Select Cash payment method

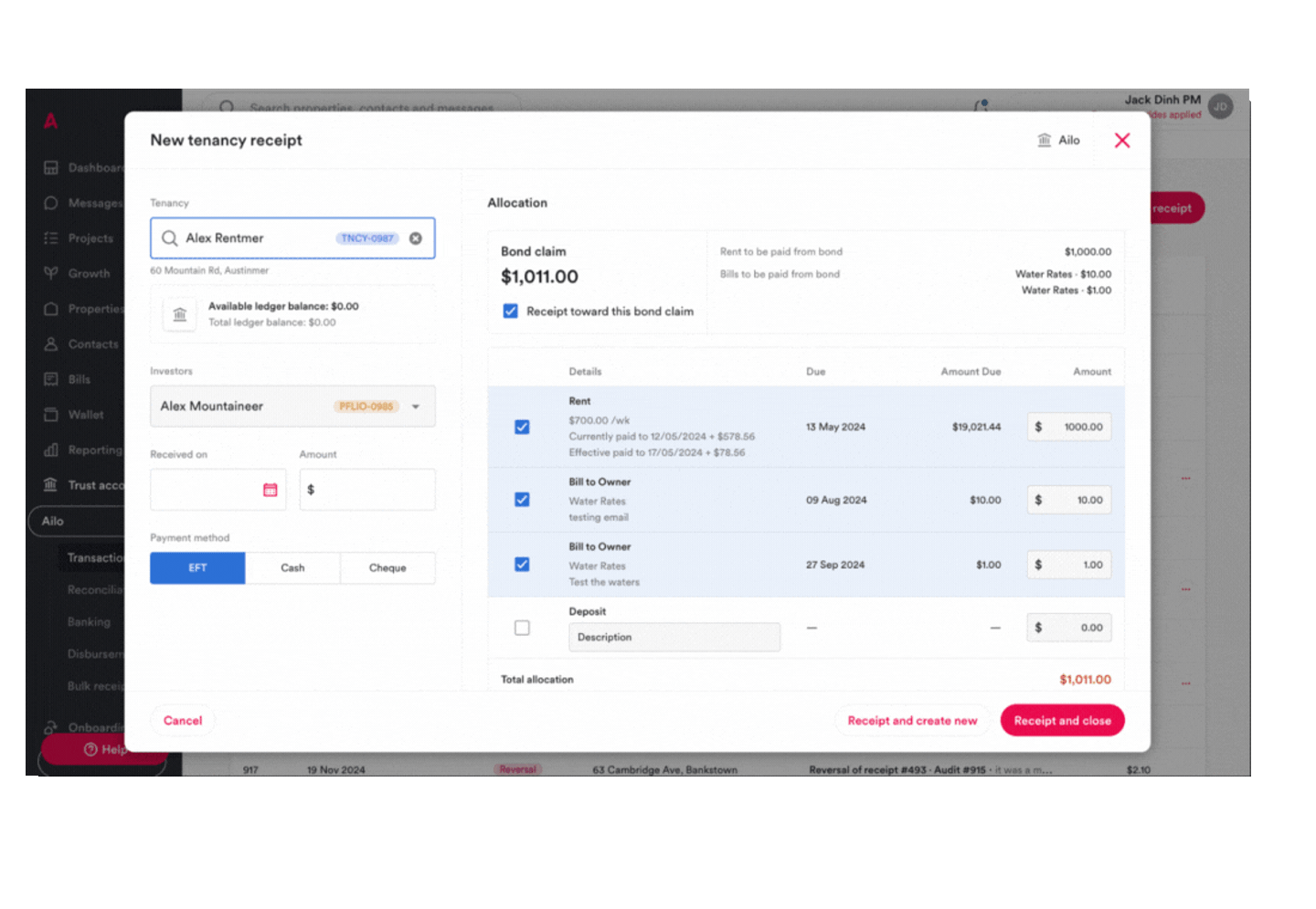tap(292, 568)
